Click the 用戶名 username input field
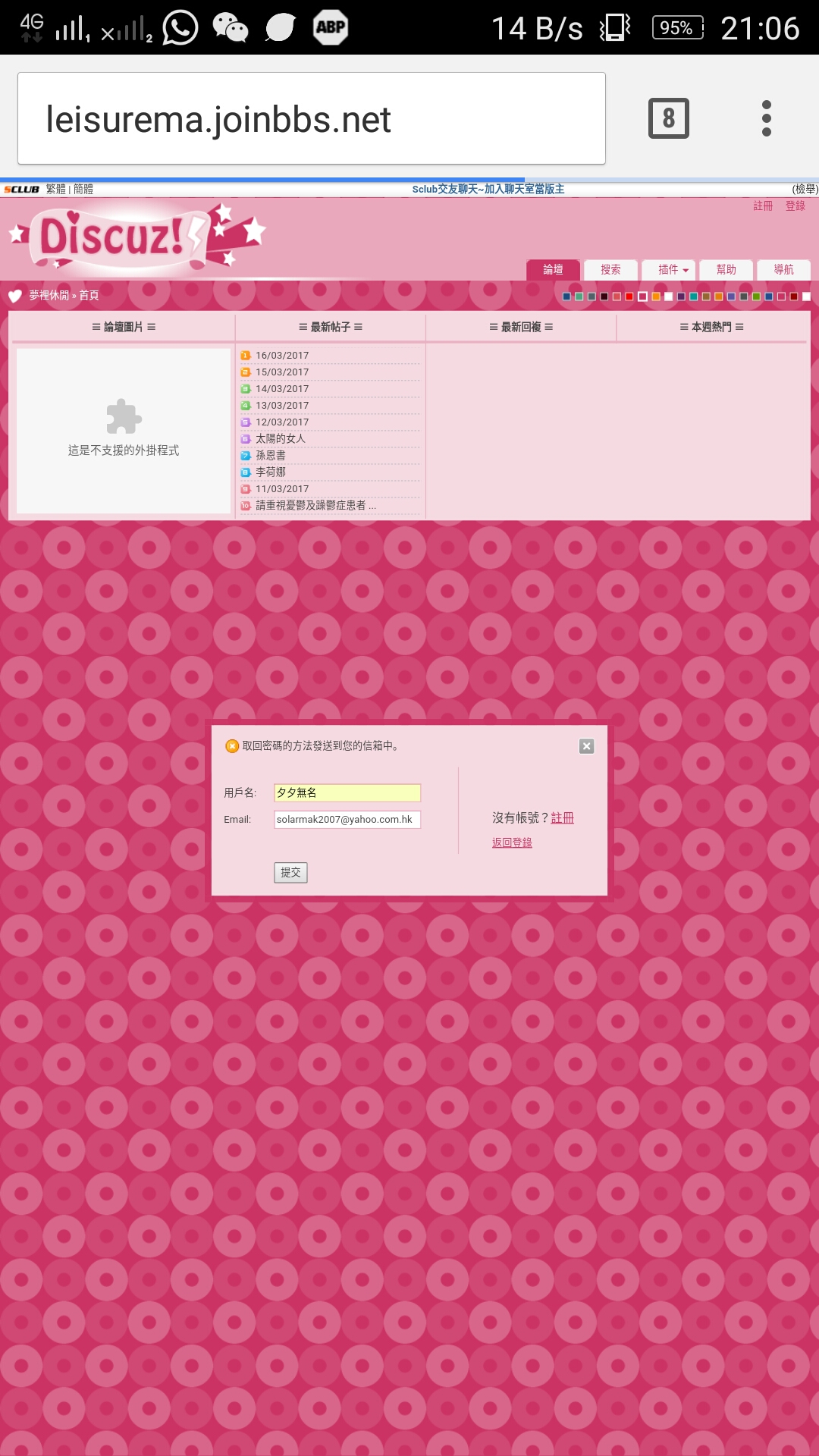Viewport: 819px width, 1456px height. (x=347, y=792)
